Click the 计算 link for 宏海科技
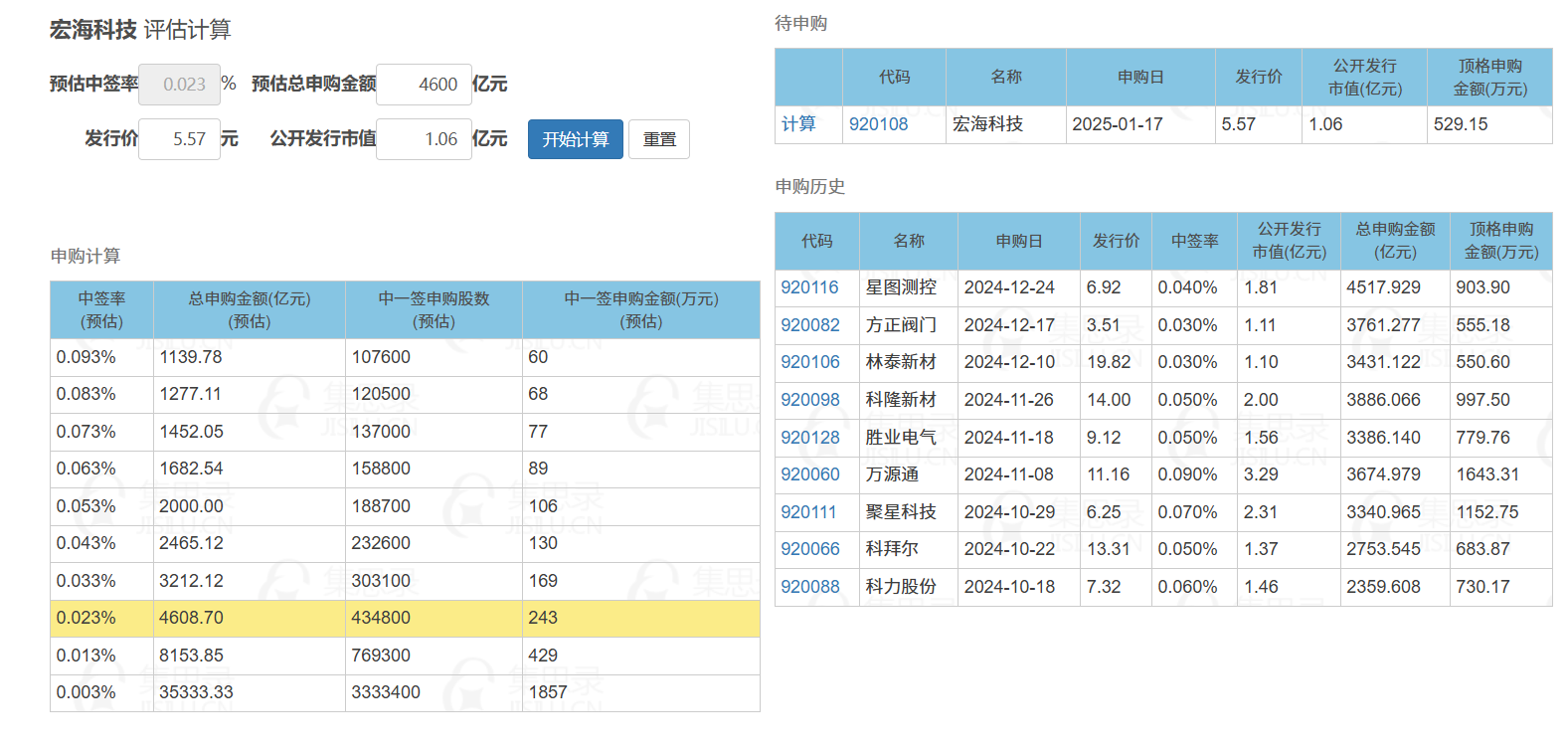Screen dimensions: 1568x754 click(x=798, y=124)
